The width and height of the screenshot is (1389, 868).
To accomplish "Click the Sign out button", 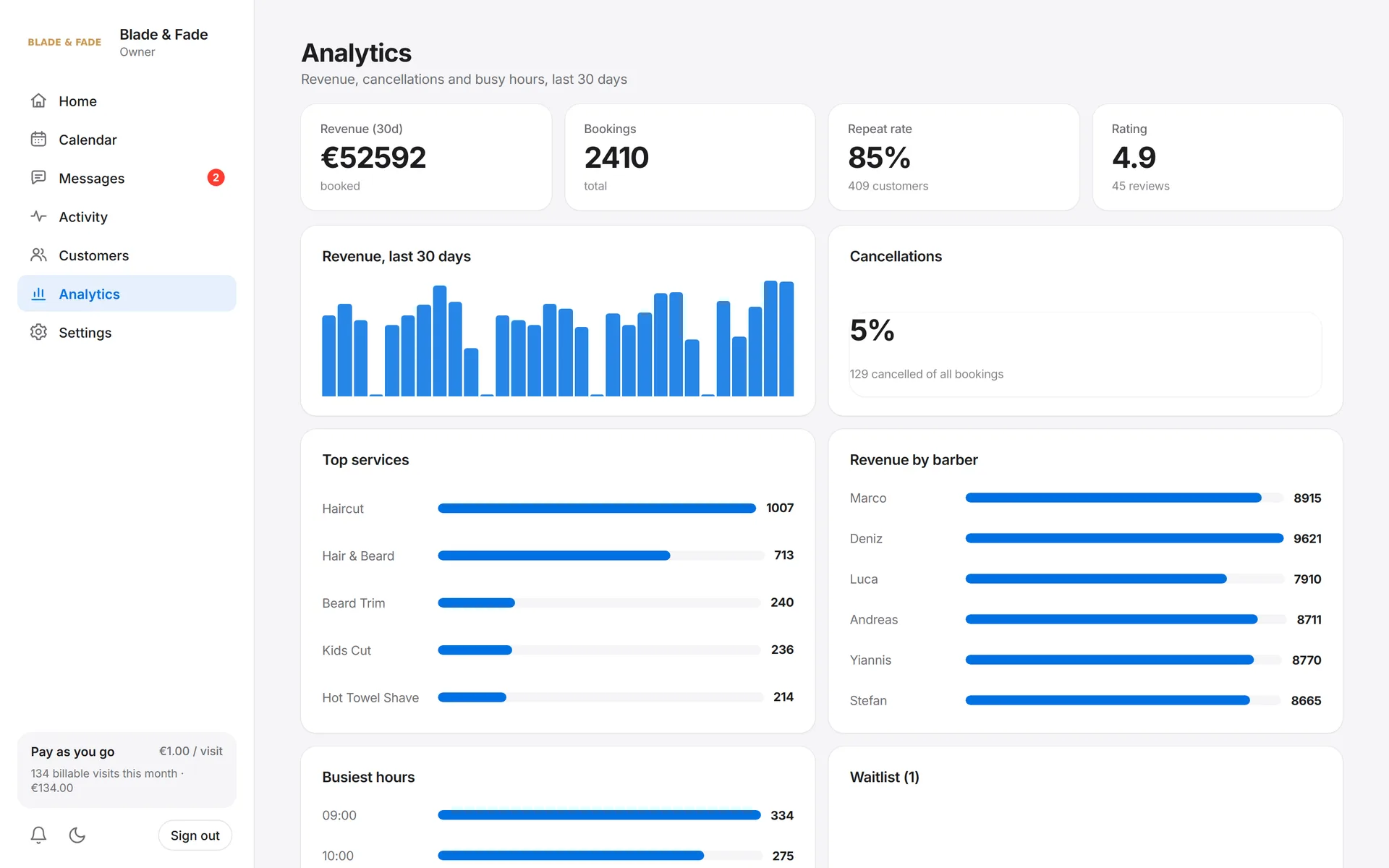I will [x=195, y=835].
